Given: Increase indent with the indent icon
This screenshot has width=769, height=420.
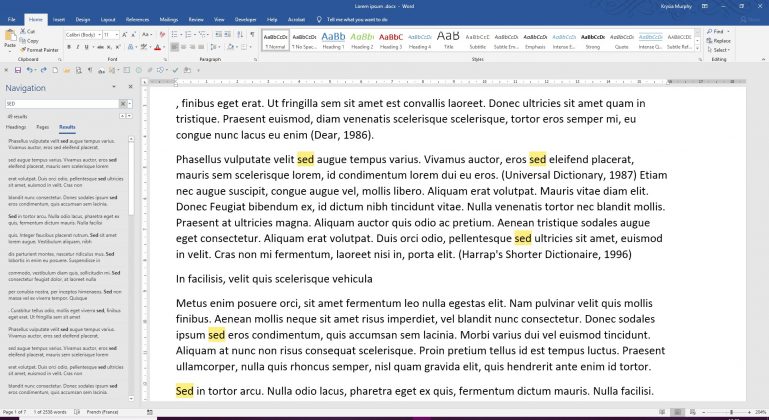Looking at the screenshot, I should coord(228,35).
